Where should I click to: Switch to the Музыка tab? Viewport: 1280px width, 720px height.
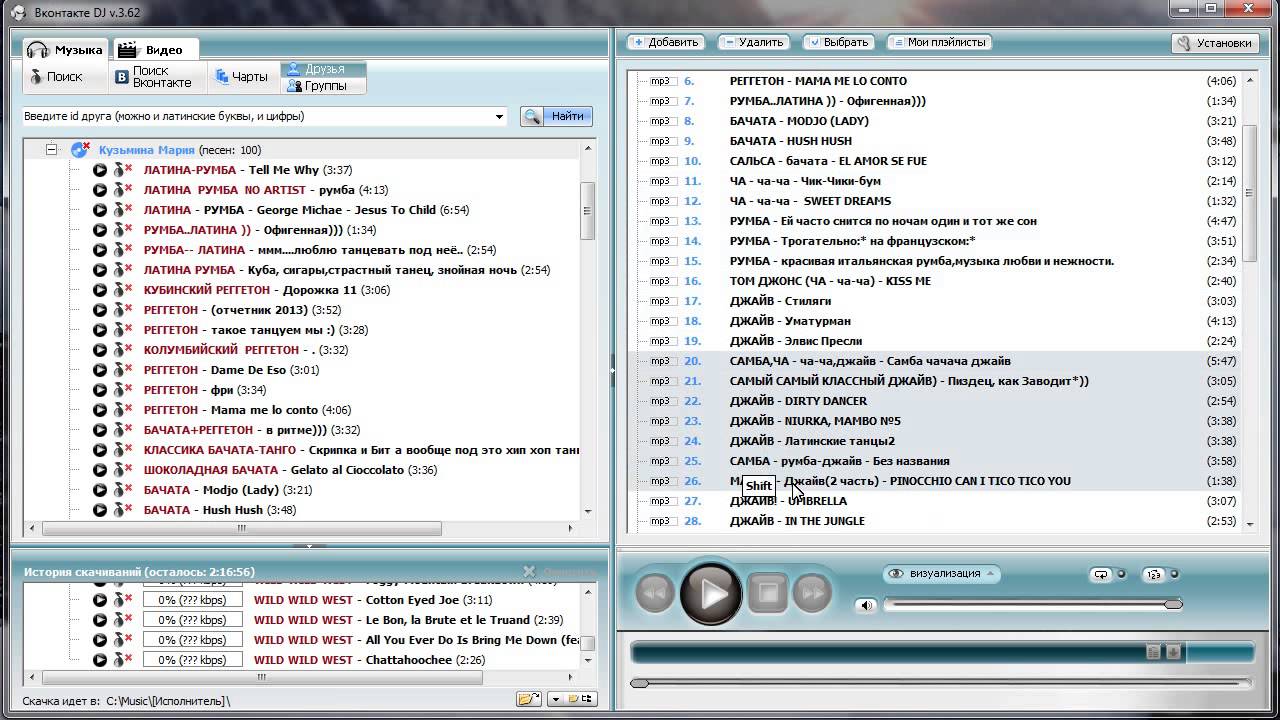click(x=65, y=50)
